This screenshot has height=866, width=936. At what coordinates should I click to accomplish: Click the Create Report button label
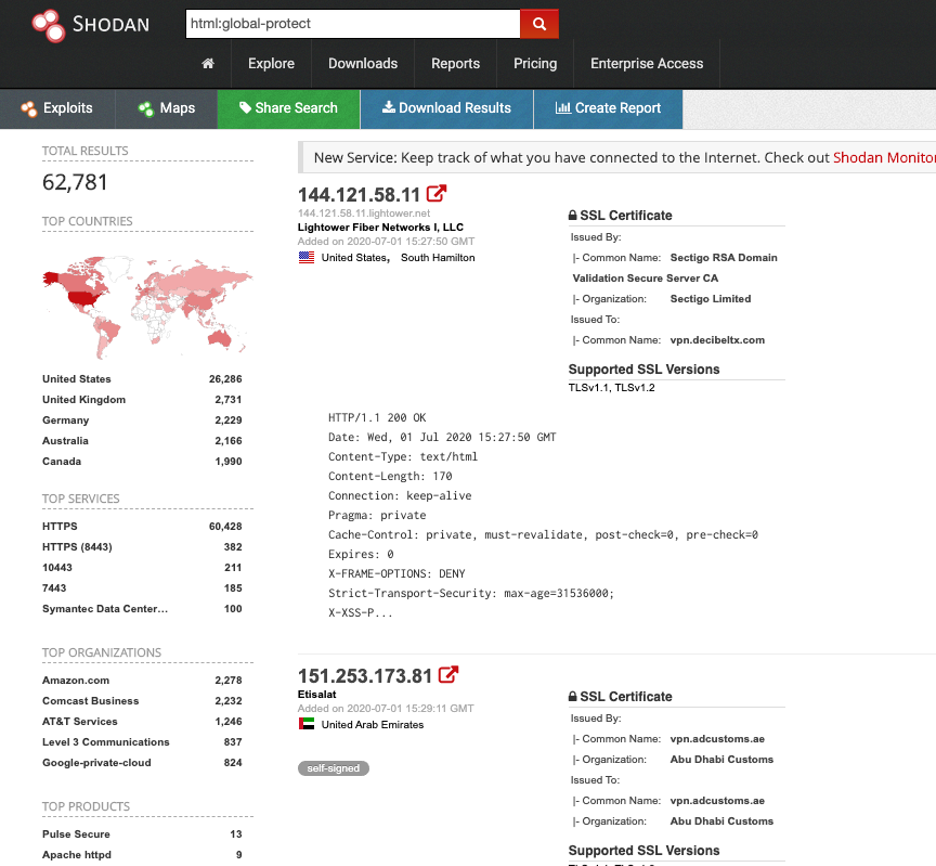pyautogui.click(x=618, y=108)
